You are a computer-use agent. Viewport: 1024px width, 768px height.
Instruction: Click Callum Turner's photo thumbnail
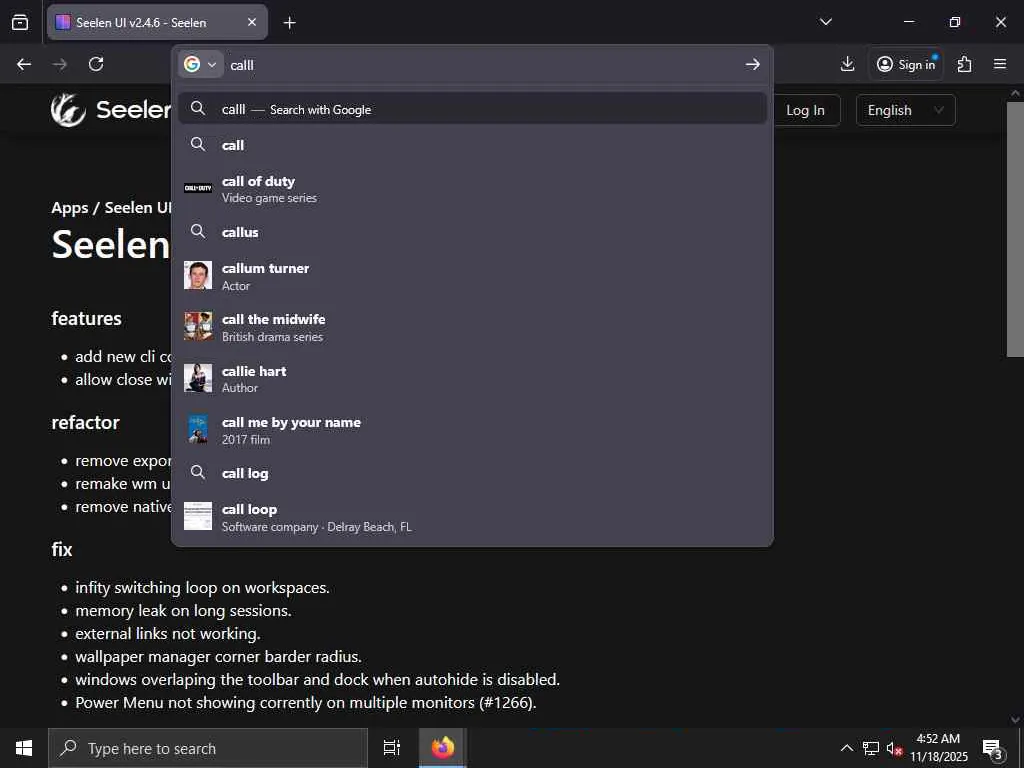click(x=198, y=276)
